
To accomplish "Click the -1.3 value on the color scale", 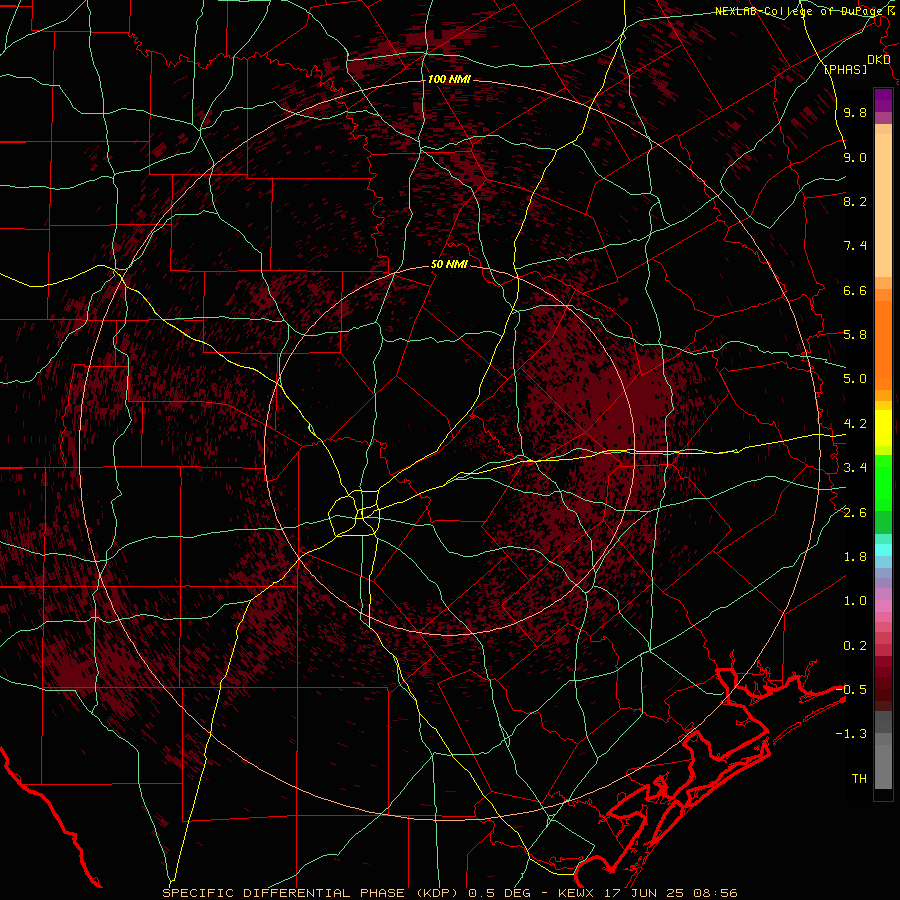I will pos(852,734).
